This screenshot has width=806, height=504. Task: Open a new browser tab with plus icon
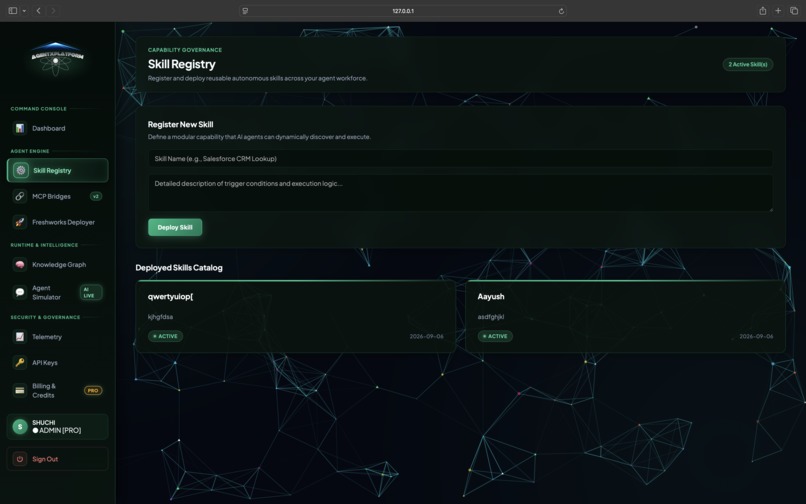[778, 10]
